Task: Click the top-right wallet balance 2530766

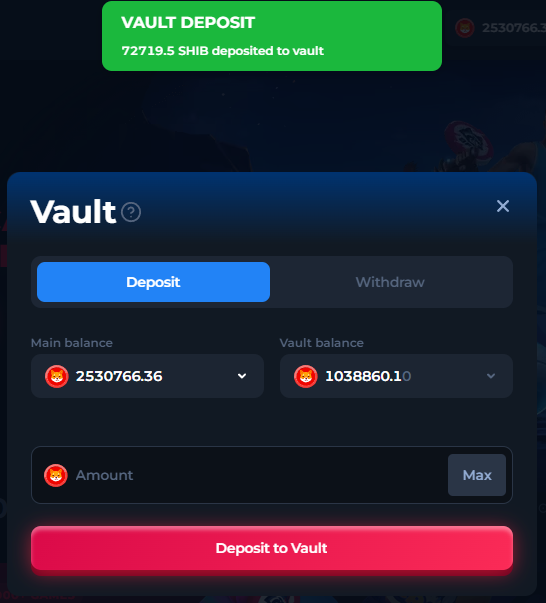Action: (x=514, y=28)
